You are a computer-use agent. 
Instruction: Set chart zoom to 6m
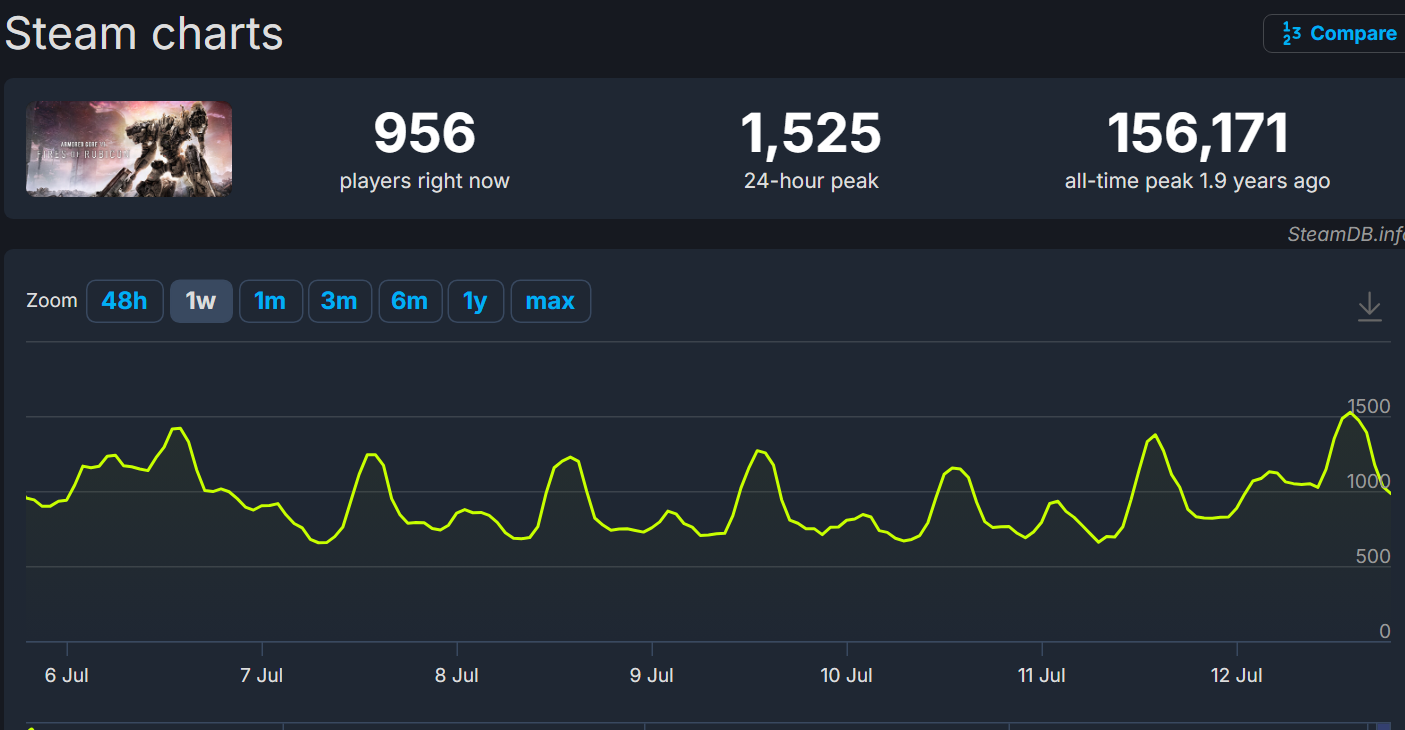(x=409, y=301)
